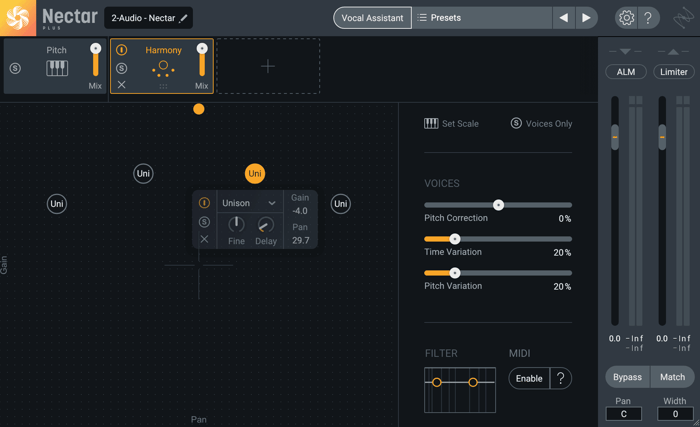
Task: Click the input gain 0.0 readout
Action: point(615,339)
